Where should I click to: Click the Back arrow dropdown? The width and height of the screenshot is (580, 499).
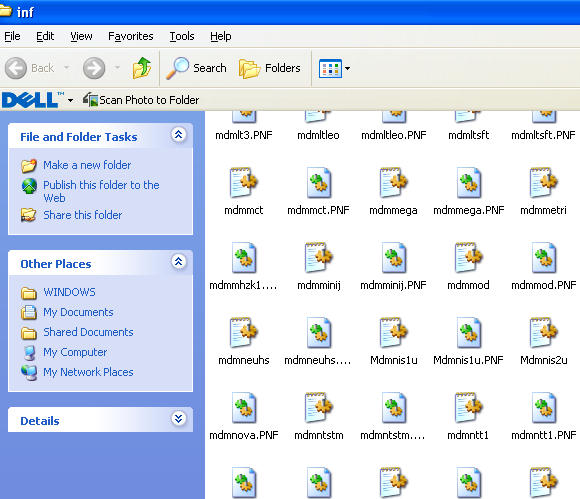click(67, 68)
